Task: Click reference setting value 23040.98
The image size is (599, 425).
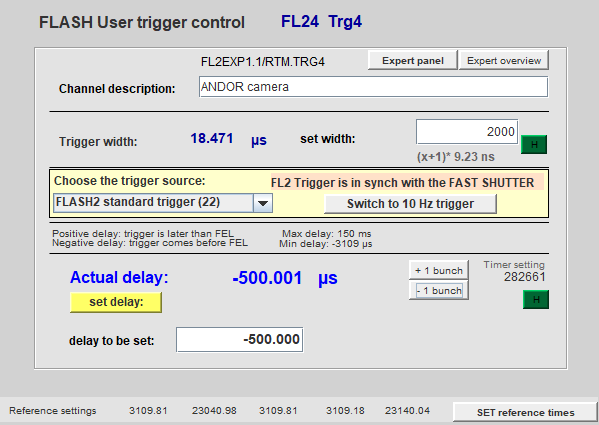Action: click(214, 411)
